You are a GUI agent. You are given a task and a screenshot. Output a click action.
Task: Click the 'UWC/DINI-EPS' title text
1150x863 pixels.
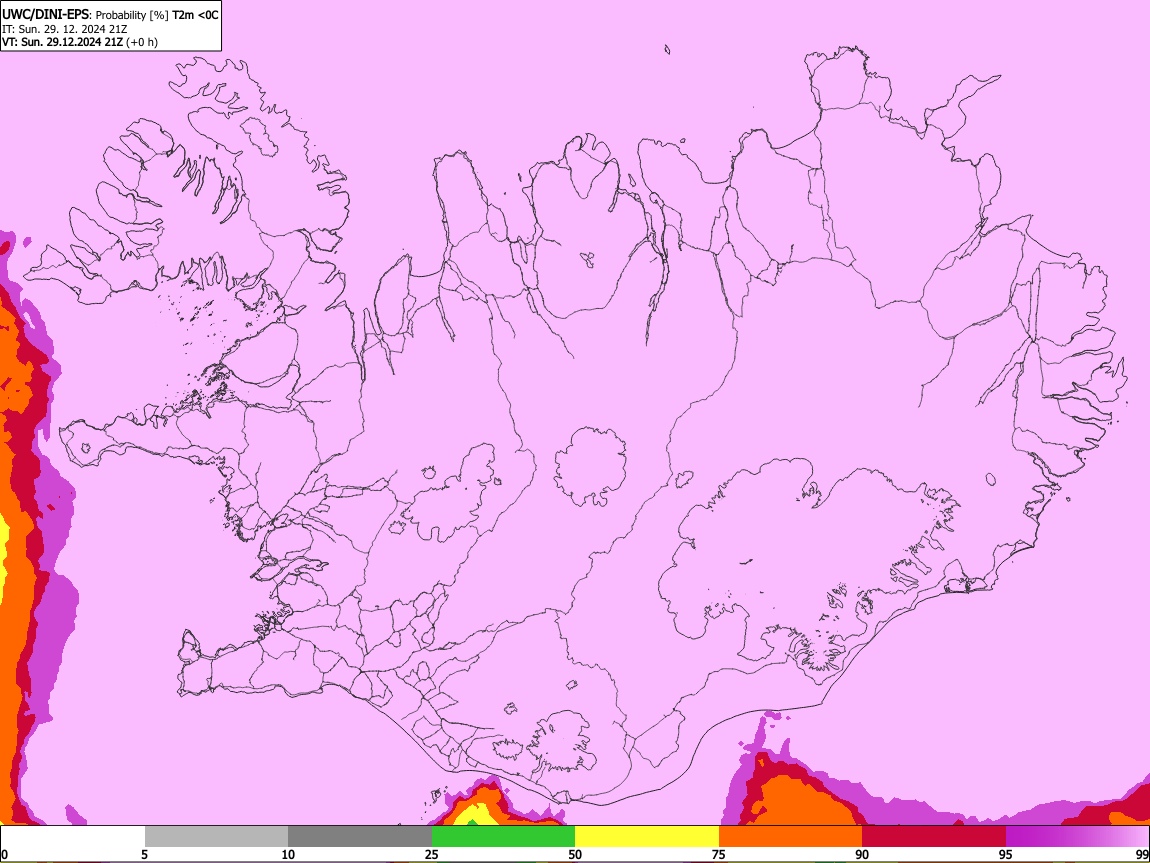tap(47, 15)
